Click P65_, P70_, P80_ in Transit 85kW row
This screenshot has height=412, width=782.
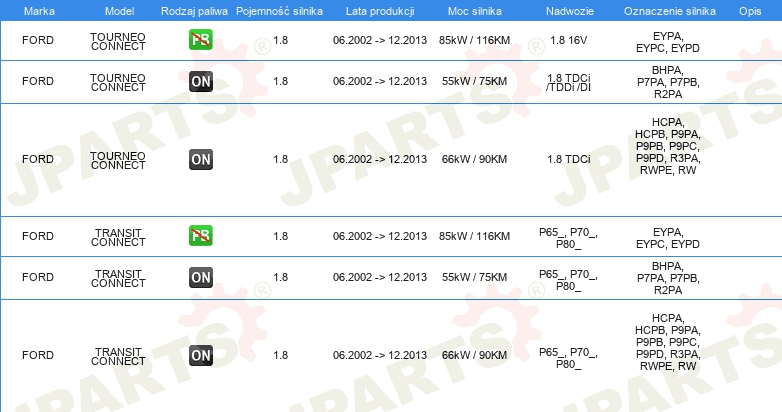569,238
